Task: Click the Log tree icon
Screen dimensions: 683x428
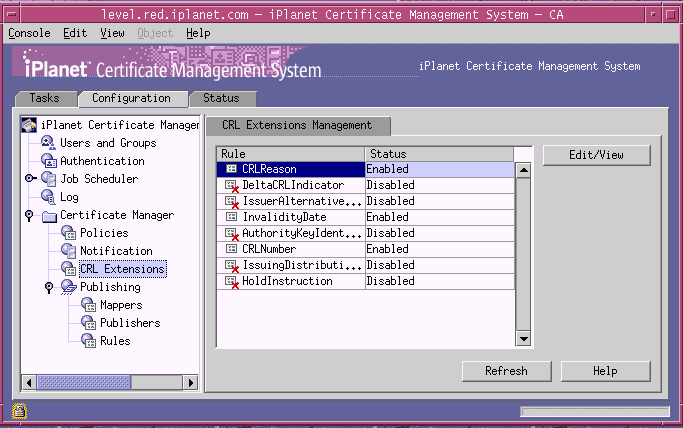Action: coord(48,197)
